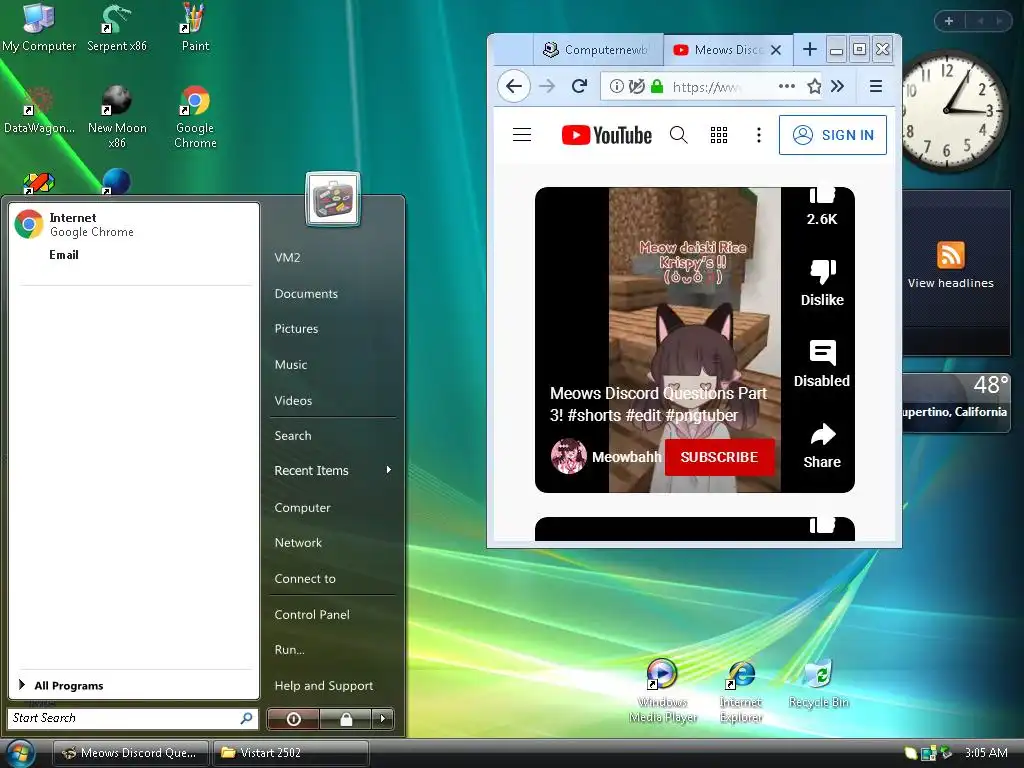Click the Start Search box
The image size is (1024, 768).
[133, 718]
